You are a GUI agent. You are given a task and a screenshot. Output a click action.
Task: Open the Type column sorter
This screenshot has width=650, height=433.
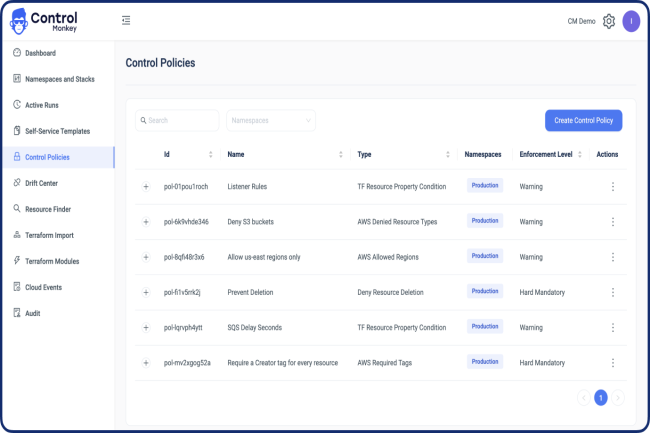click(447, 154)
